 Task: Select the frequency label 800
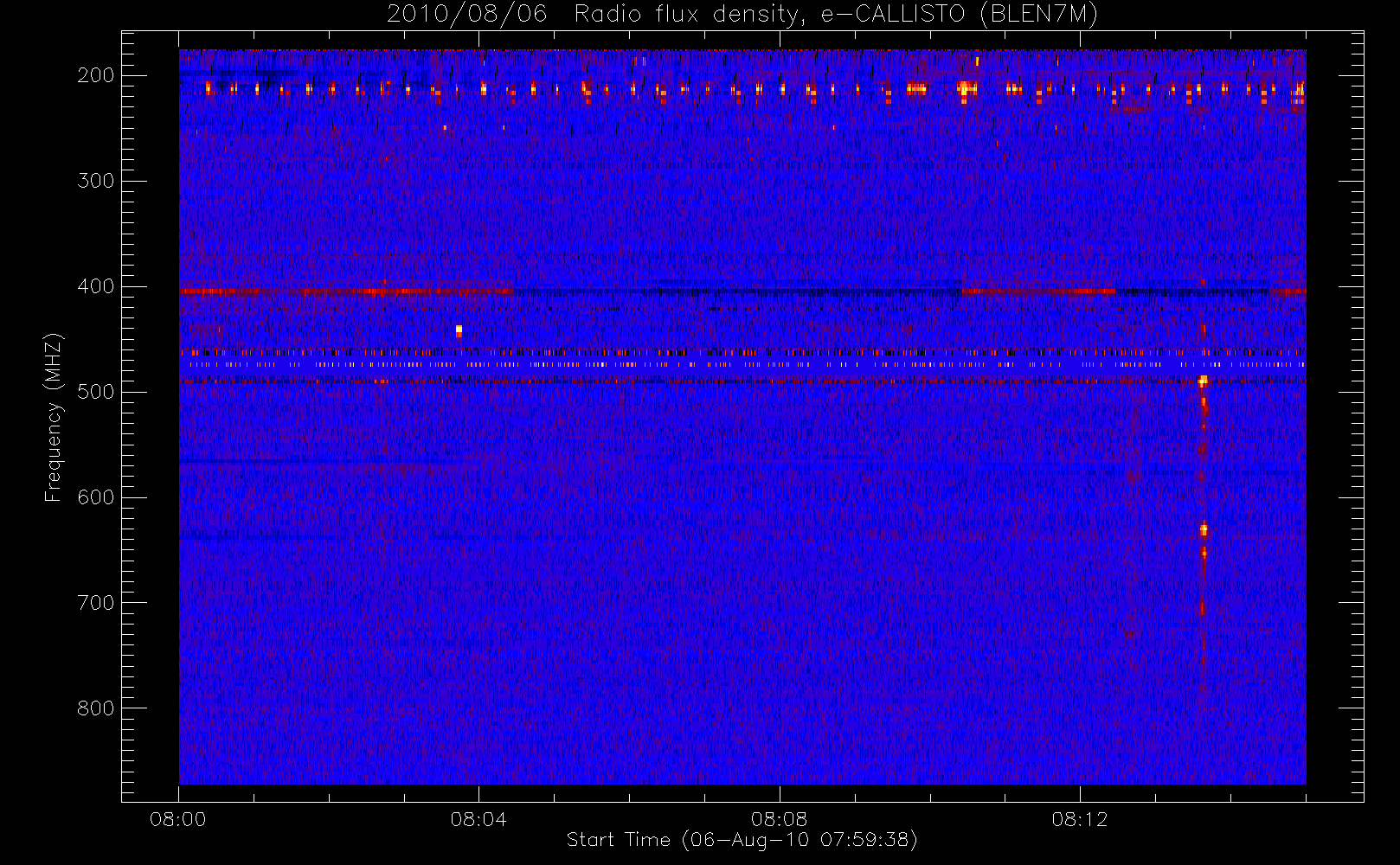pyautogui.click(x=95, y=708)
